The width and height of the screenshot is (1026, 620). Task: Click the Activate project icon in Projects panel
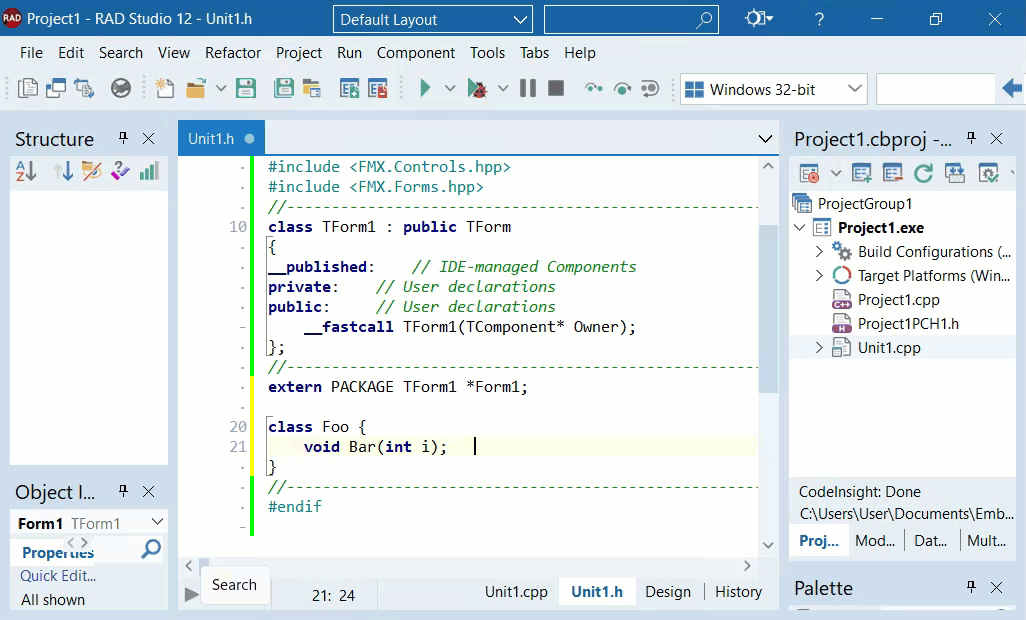click(809, 173)
